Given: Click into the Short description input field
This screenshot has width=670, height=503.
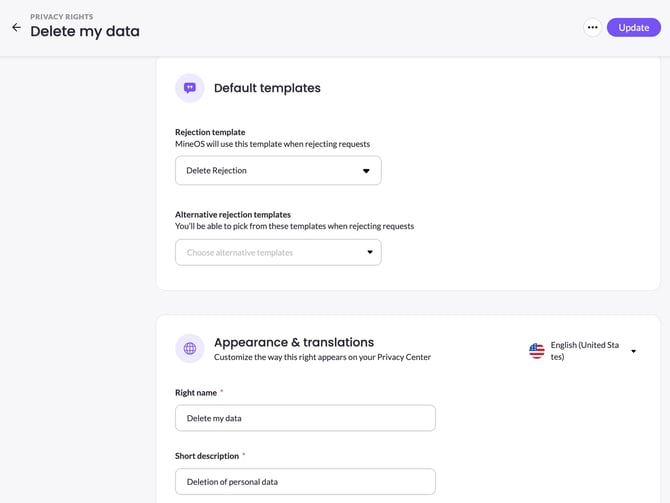Looking at the screenshot, I should click(305, 481).
